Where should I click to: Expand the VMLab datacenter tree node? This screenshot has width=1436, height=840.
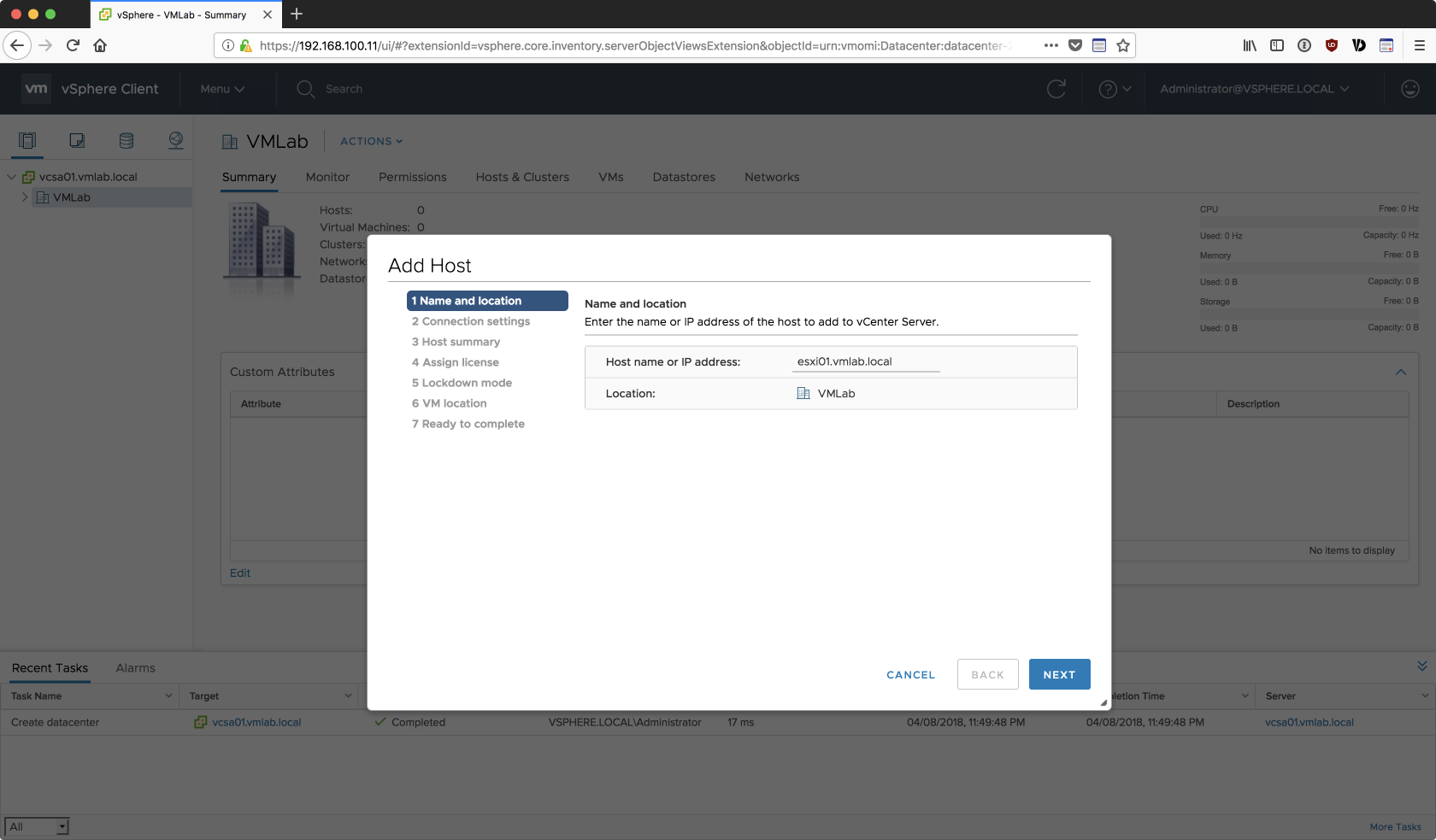pos(25,197)
